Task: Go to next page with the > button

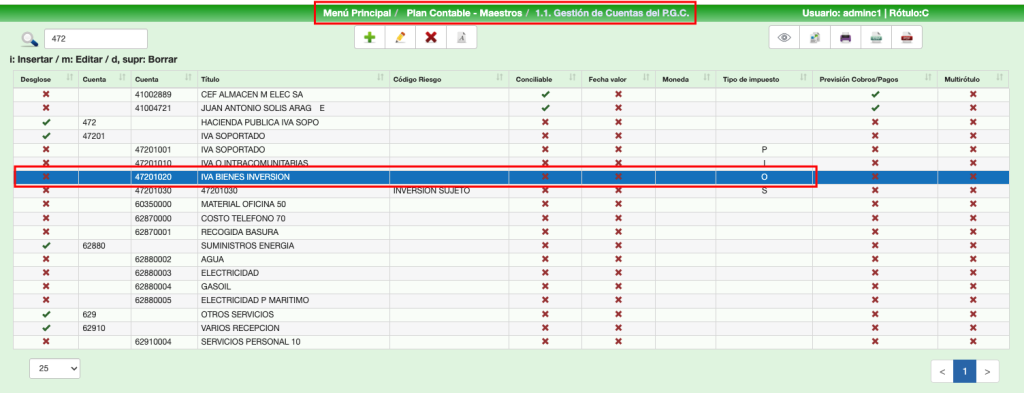Action: (987, 371)
